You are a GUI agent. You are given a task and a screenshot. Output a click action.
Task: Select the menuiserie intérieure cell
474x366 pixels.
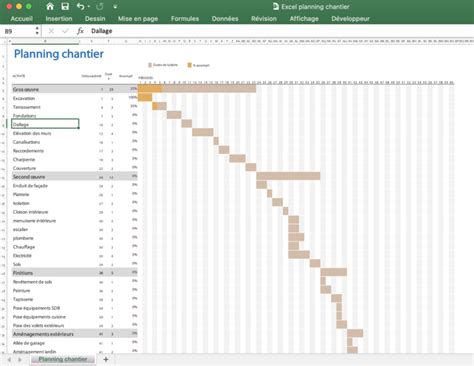45,221
